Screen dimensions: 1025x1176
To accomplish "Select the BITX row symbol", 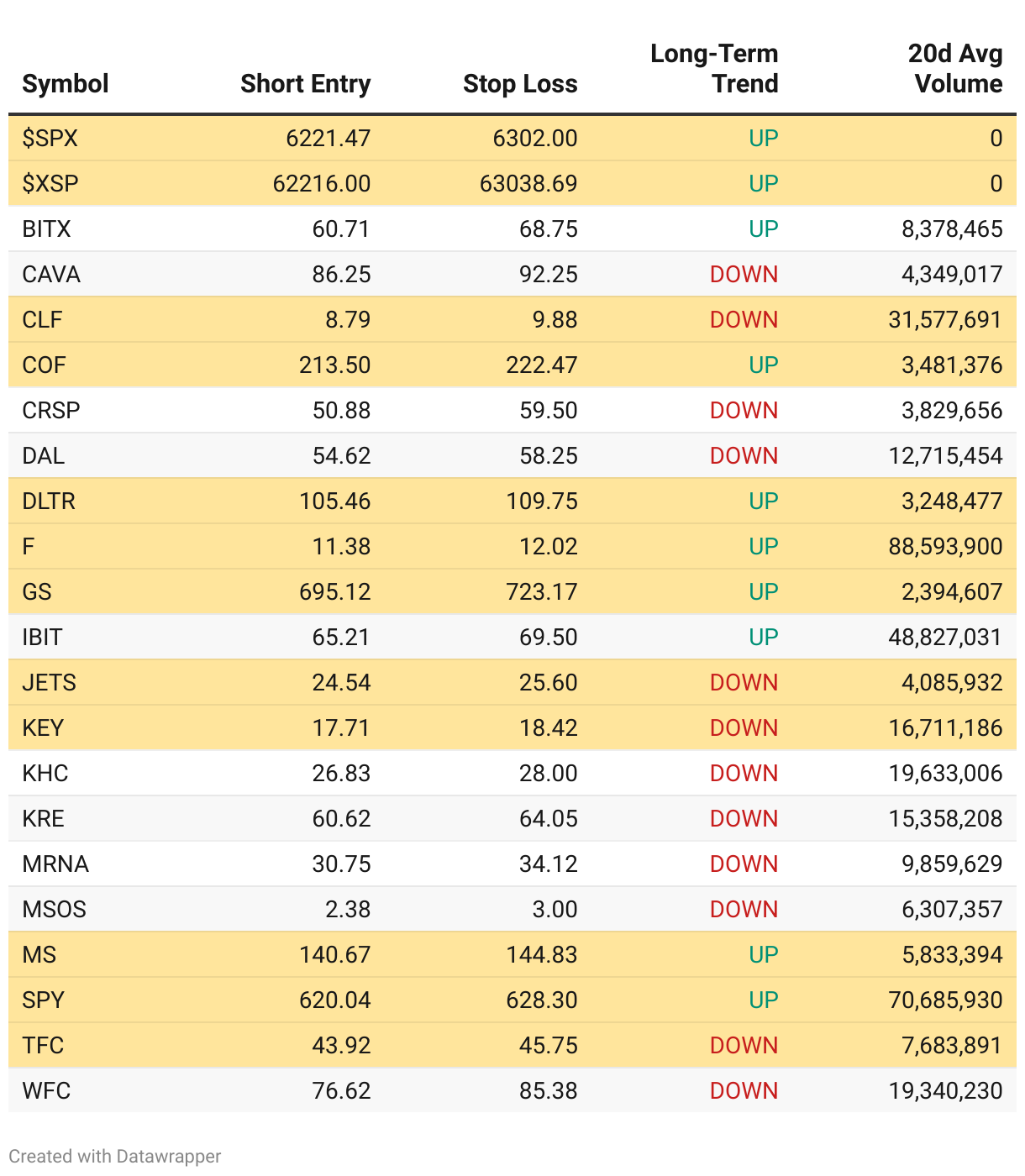I will click(x=46, y=228).
